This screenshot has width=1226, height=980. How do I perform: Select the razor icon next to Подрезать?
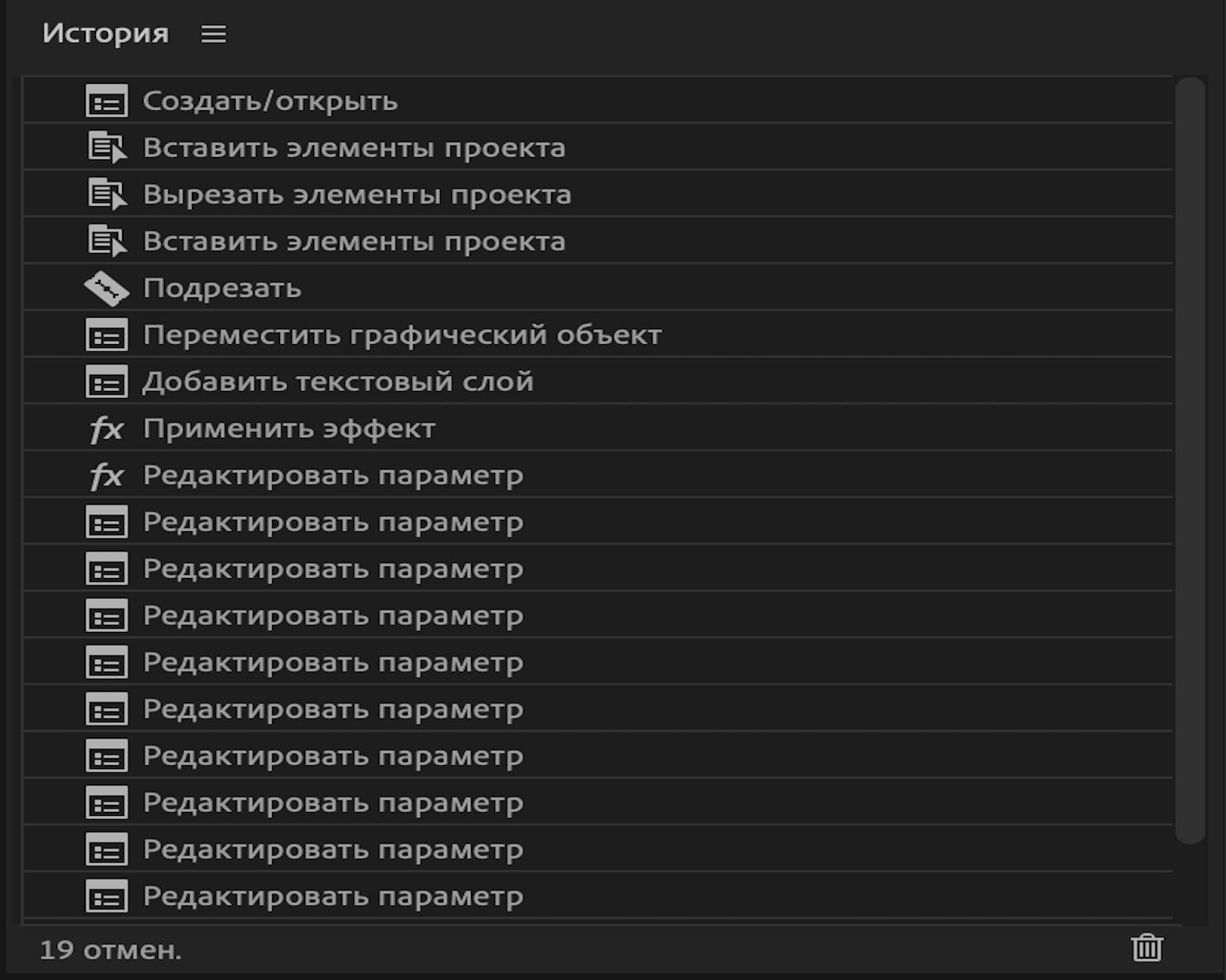tap(106, 288)
